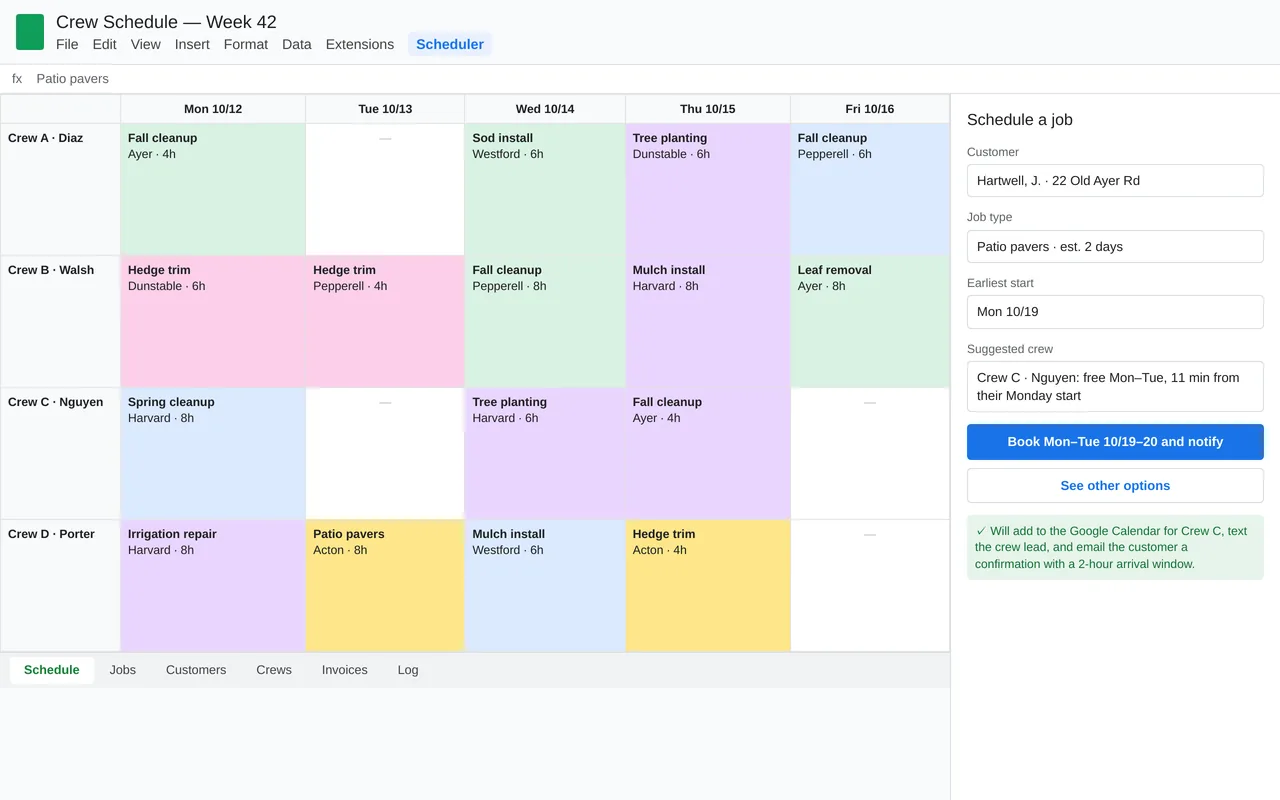The height and width of the screenshot is (800, 1280).
Task: Open the Data menu
Action: (x=297, y=44)
